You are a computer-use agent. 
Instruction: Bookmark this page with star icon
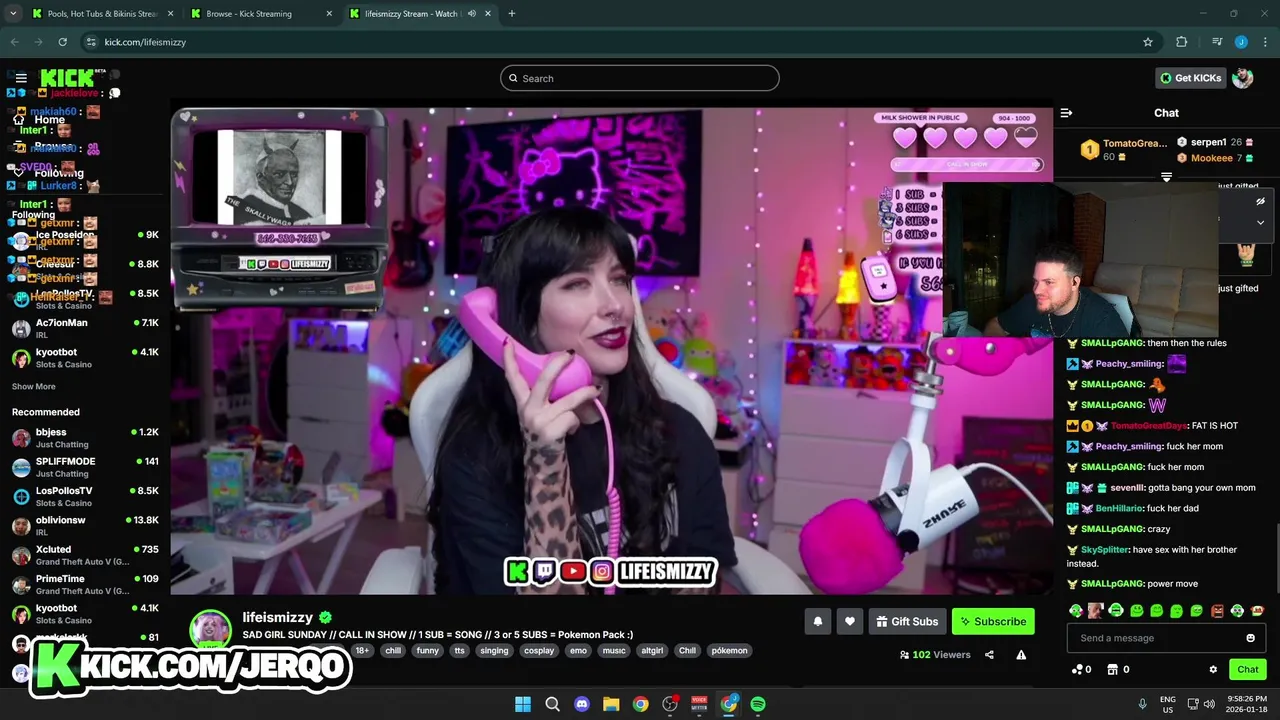(x=1148, y=42)
